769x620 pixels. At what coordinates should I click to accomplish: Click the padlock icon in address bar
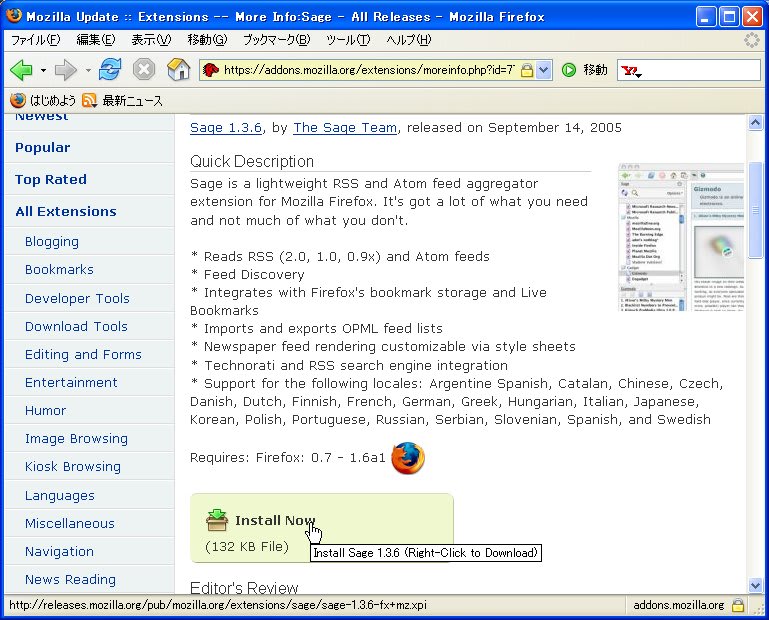click(x=526, y=71)
